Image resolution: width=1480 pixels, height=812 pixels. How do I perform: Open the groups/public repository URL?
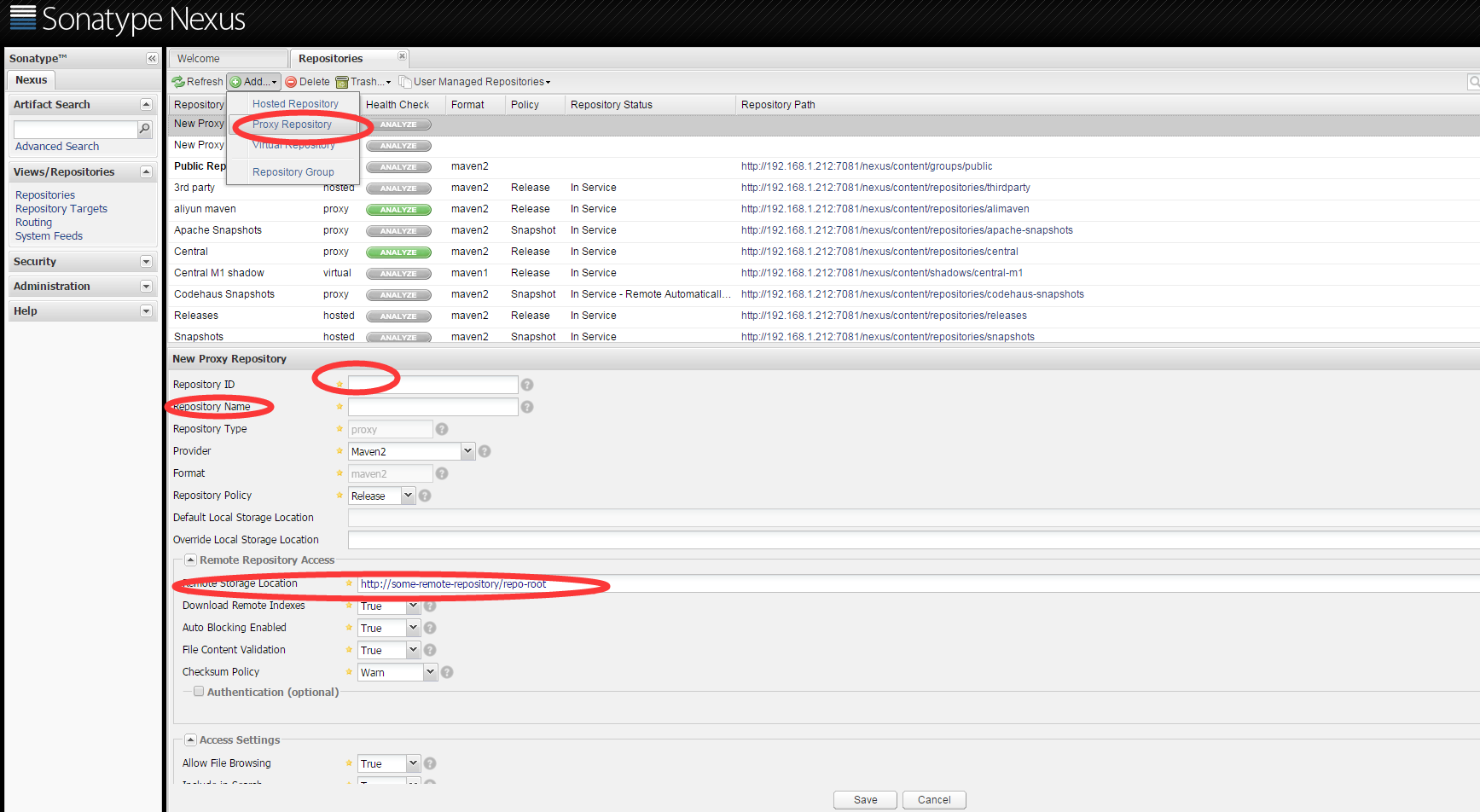coord(867,166)
